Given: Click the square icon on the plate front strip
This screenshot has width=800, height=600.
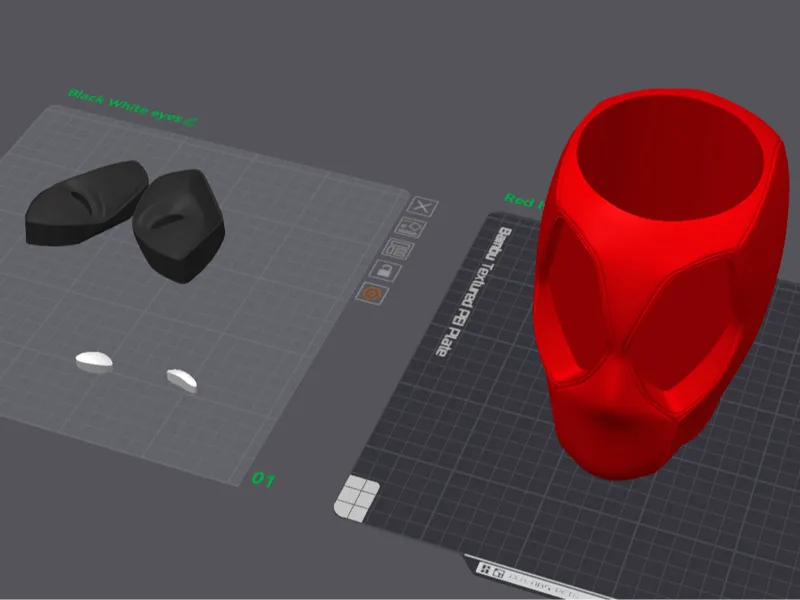Looking at the screenshot, I should tap(498, 574).
